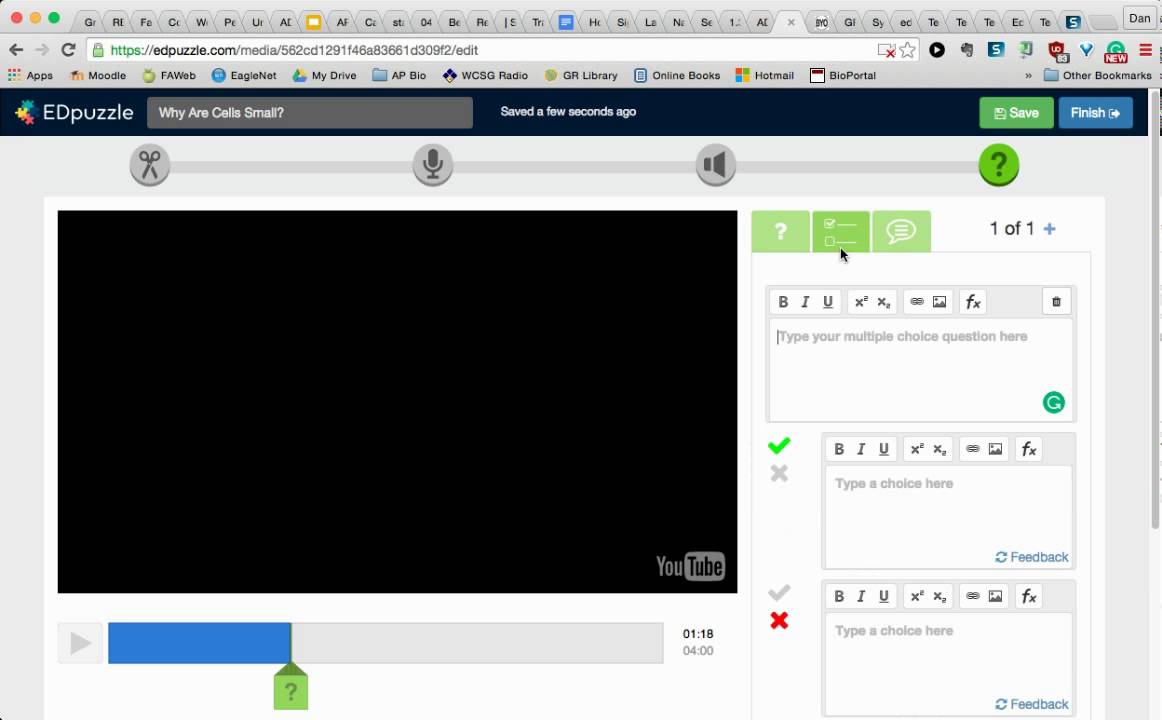Open the microphone audio track step
Image resolution: width=1162 pixels, height=720 pixels.
click(x=433, y=164)
